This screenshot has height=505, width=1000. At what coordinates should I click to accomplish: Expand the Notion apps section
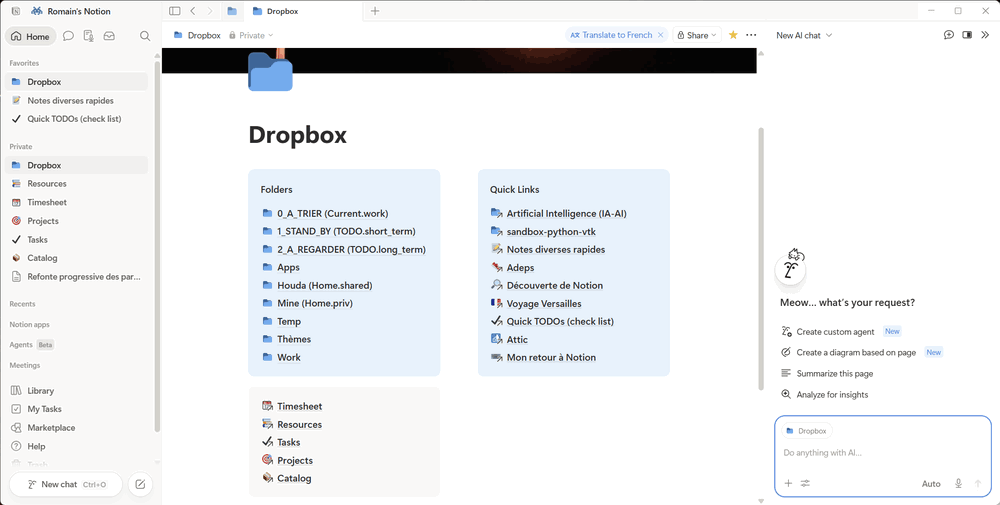point(29,325)
